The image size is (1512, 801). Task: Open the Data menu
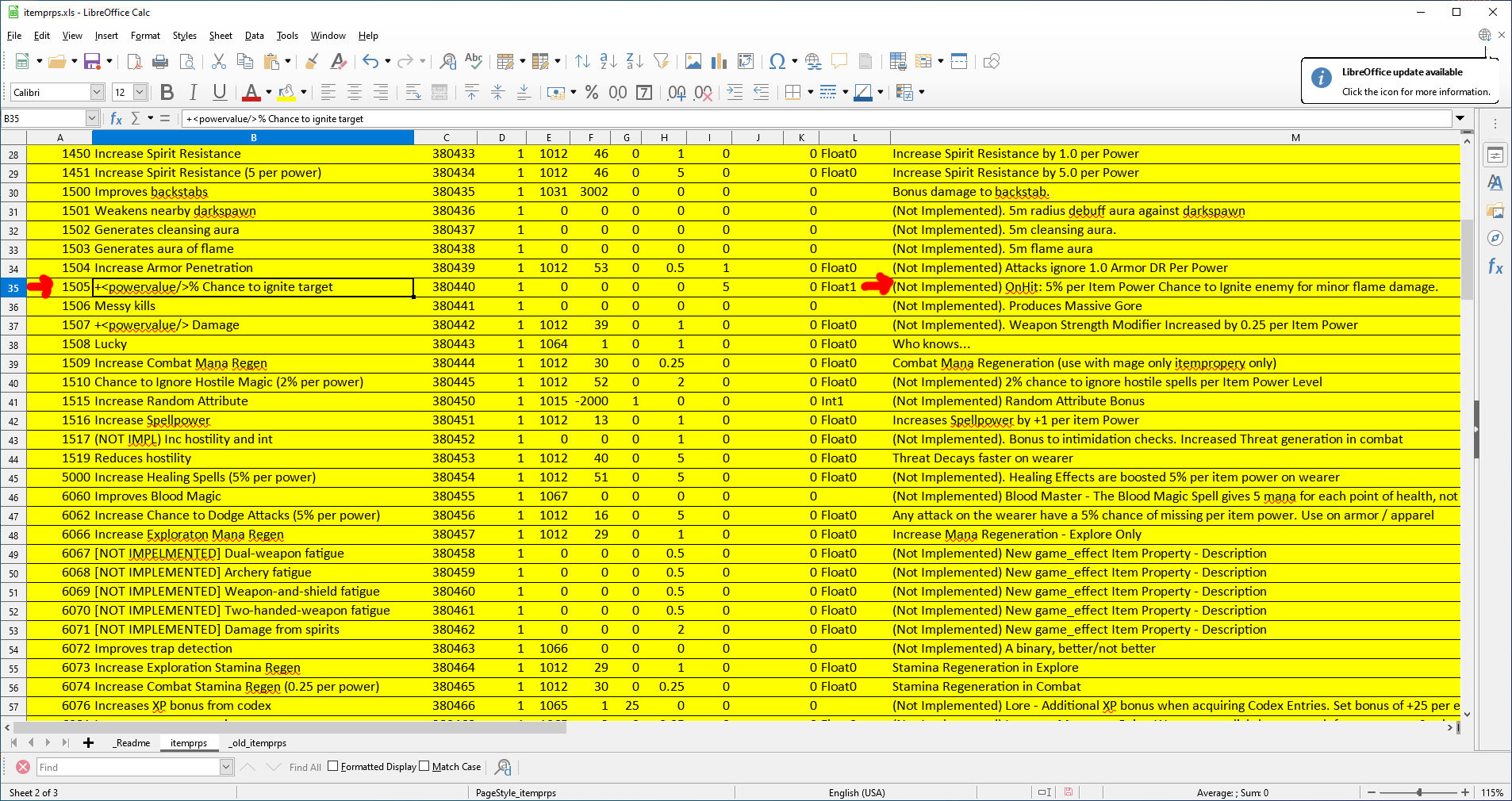coord(254,36)
